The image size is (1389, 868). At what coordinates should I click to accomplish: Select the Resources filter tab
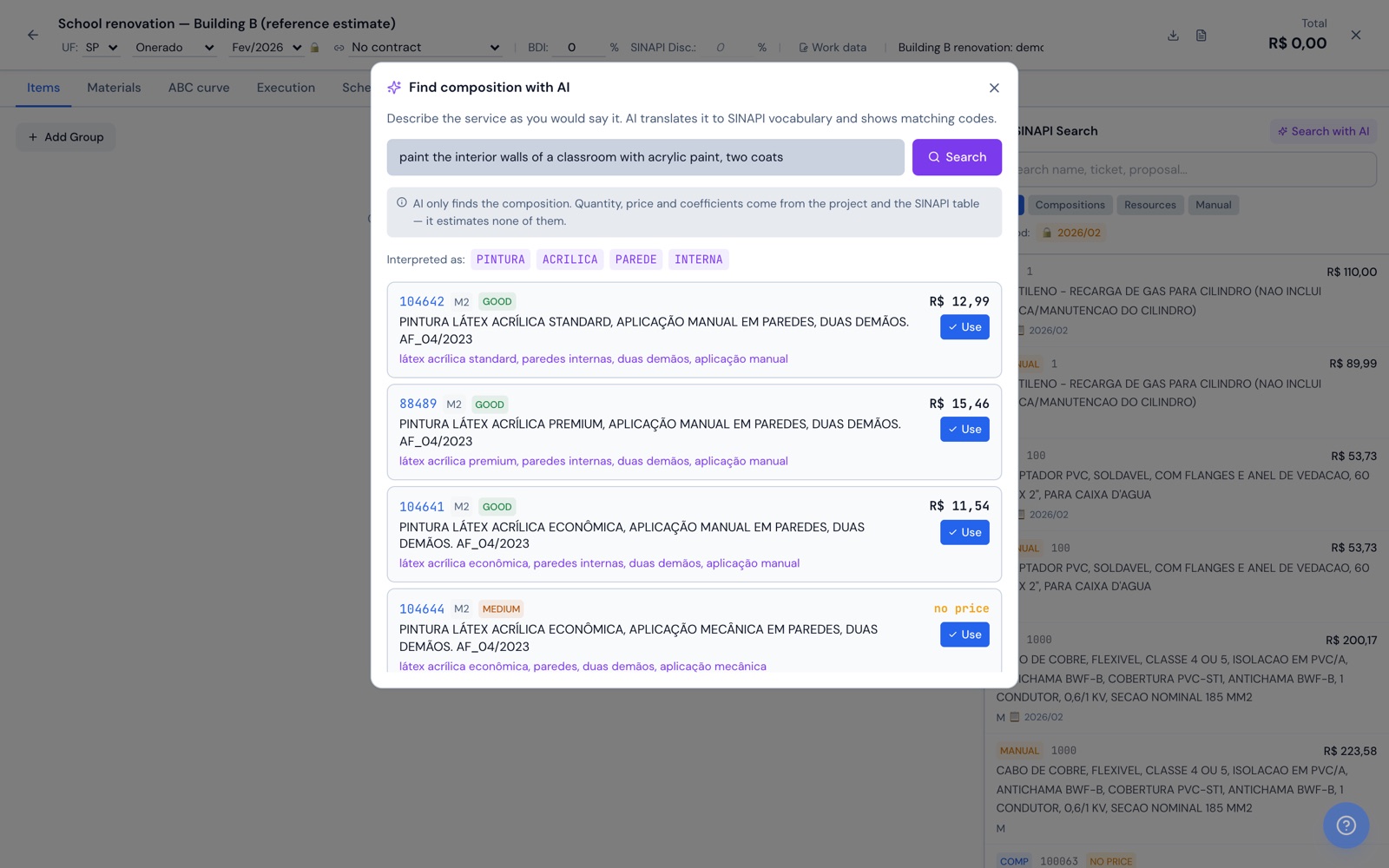pos(1149,205)
